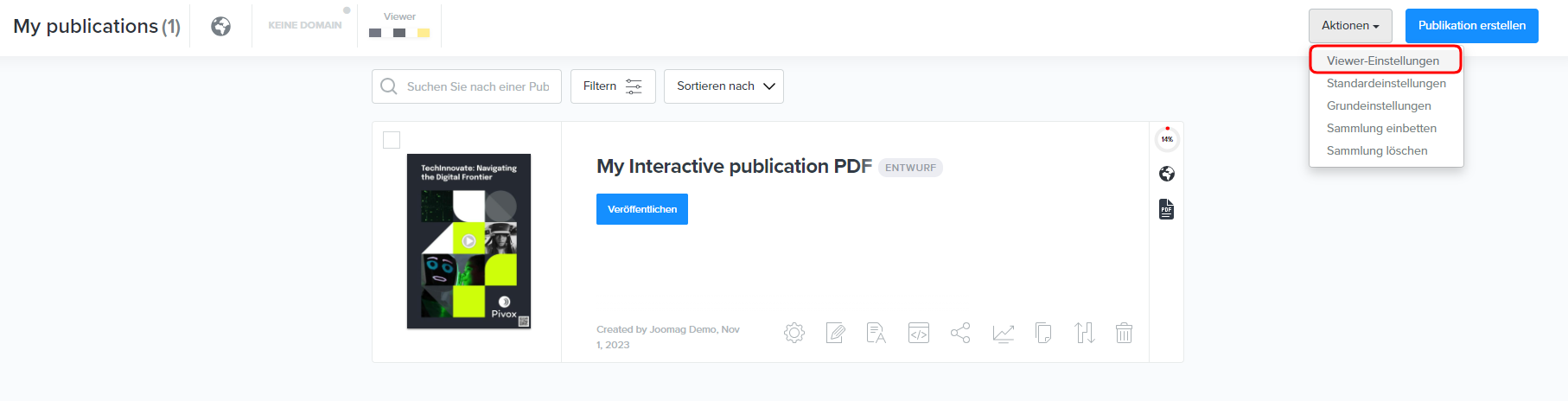Screen dimensions: 1568x401
Task: Select Viewer-Einstellungen from the menu
Action: pos(1383,60)
